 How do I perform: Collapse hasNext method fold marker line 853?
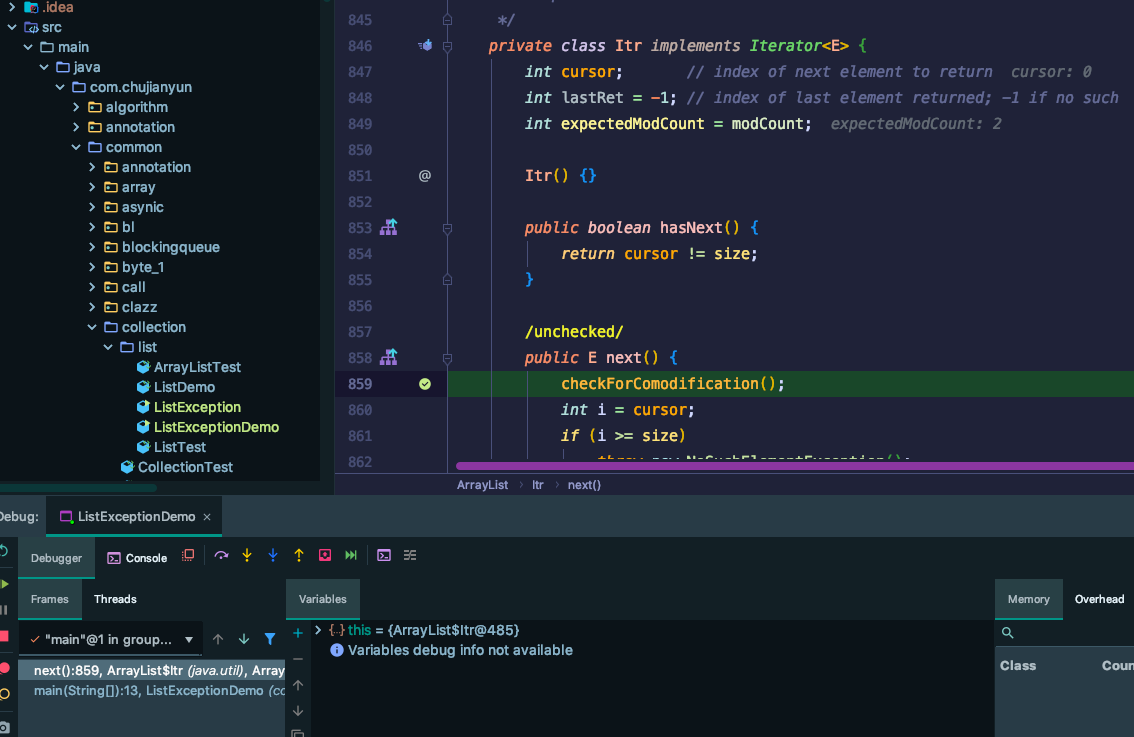(x=448, y=229)
